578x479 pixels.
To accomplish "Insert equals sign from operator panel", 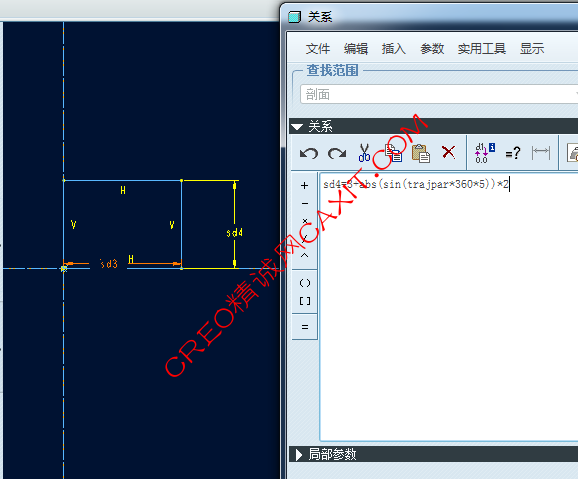I will pos(304,327).
